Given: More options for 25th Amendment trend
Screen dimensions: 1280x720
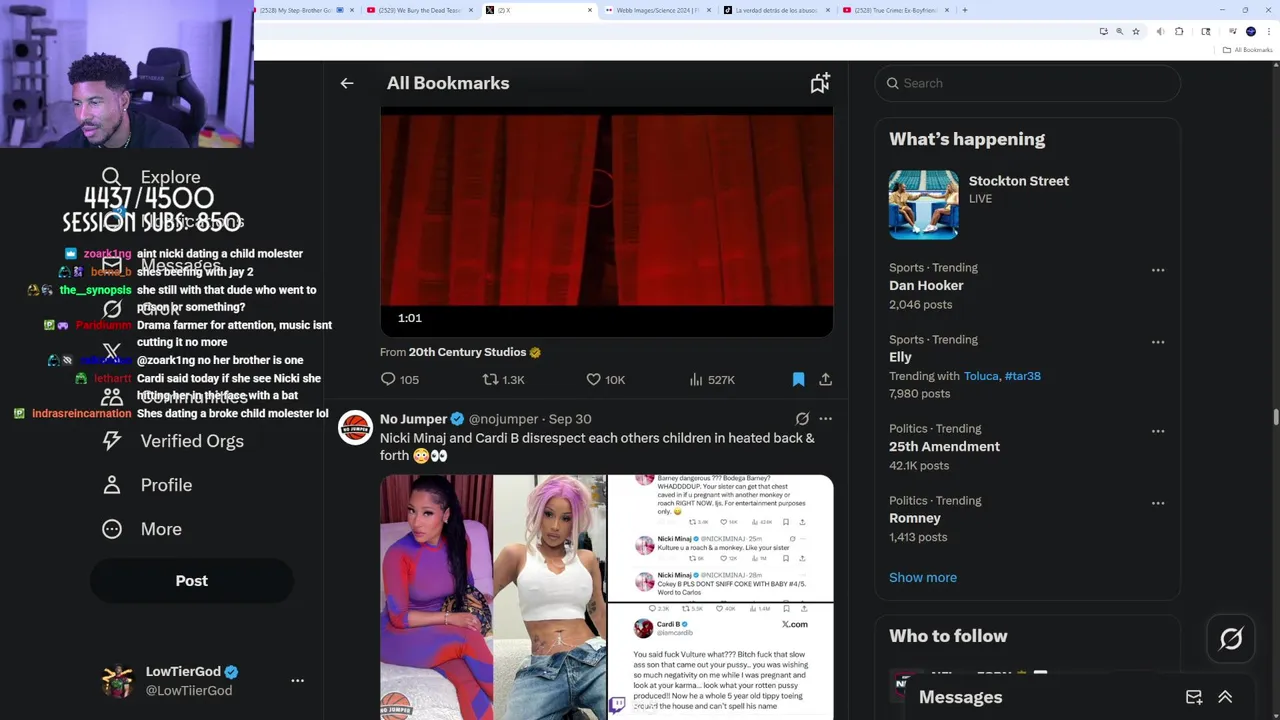Looking at the screenshot, I should (1158, 431).
